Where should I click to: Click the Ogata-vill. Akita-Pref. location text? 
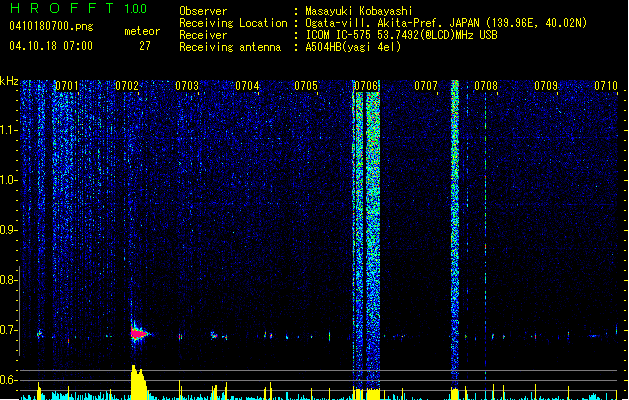click(446, 23)
